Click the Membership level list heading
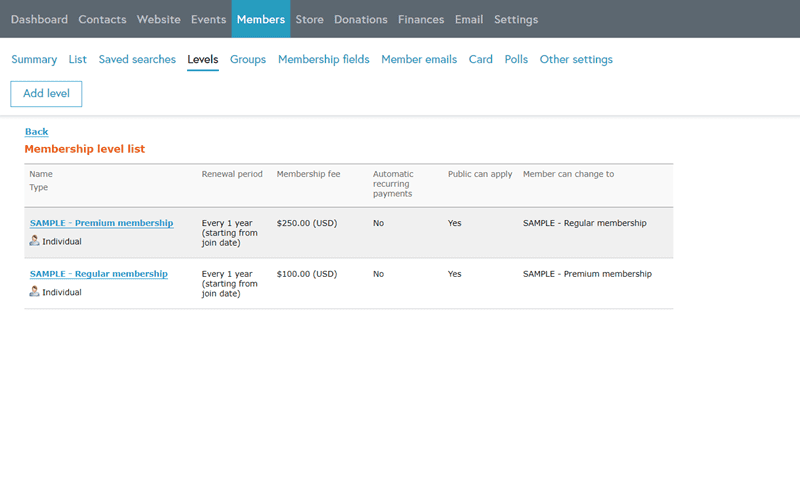800x489 pixels. [85, 149]
